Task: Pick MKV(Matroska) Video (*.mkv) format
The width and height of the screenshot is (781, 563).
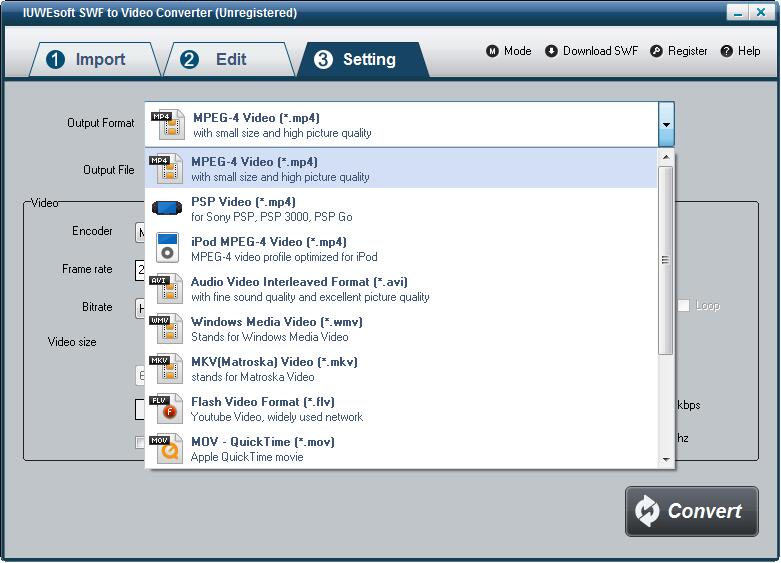Action: click(x=401, y=368)
